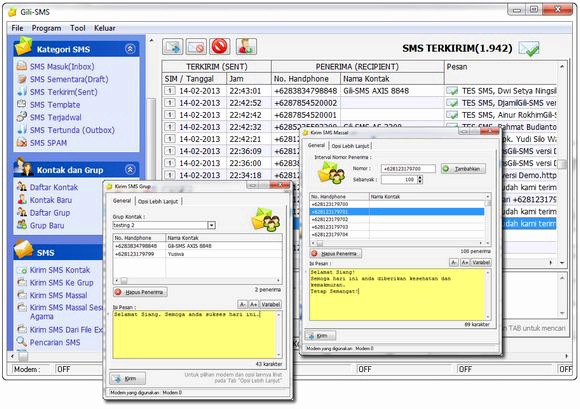This screenshot has height=409, width=580.
Task: Open the Tool menu
Action: click(x=78, y=28)
